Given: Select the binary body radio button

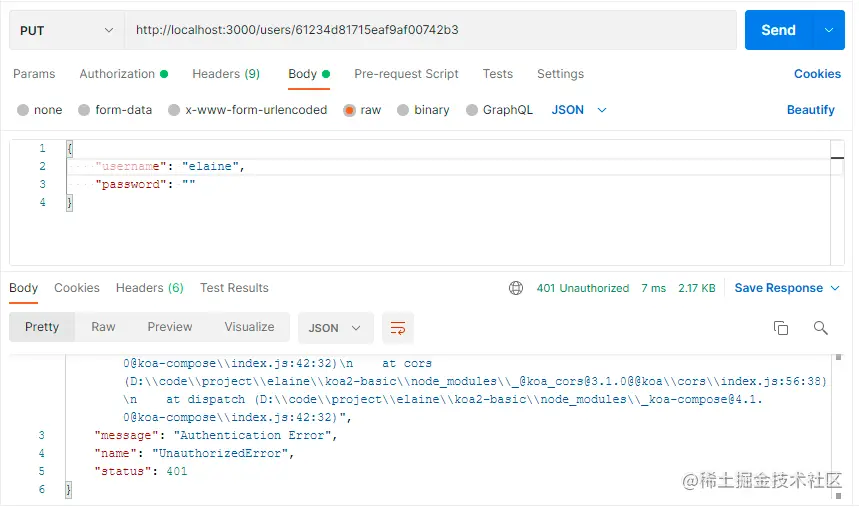Looking at the screenshot, I should [x=403, y=110].
